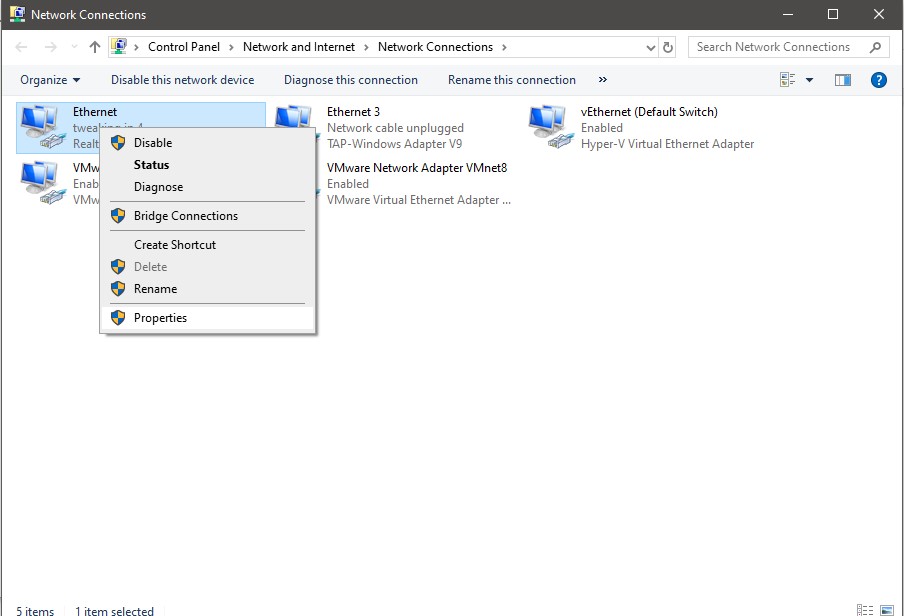The width and height of the screenshot is (904, 616).
Task: Click the shield icon beside Rename
Action: [x=118, y=289]
